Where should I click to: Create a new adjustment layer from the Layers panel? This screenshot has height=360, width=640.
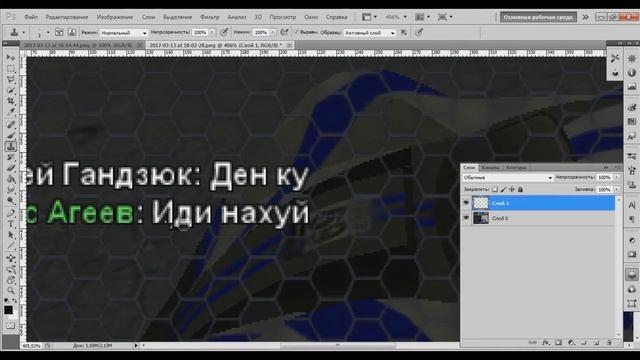click(x=571, y=343)
